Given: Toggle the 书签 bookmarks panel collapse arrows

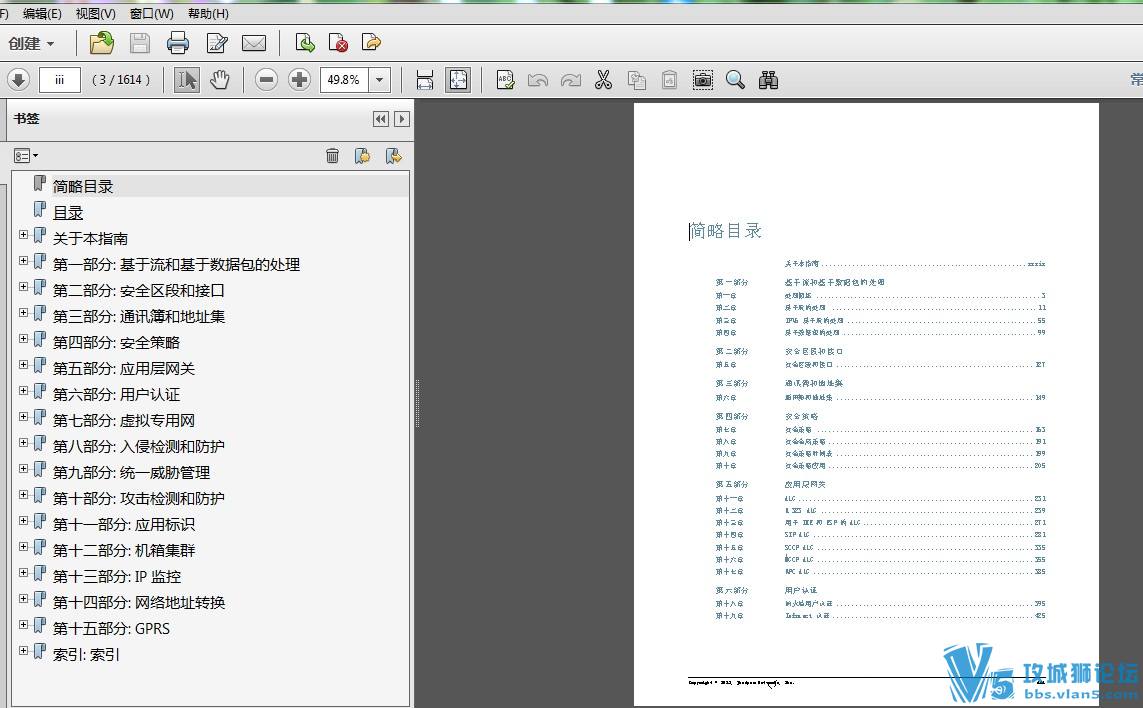Looking at the screenshot, I should pyautogui.click(x=380, y=118).
